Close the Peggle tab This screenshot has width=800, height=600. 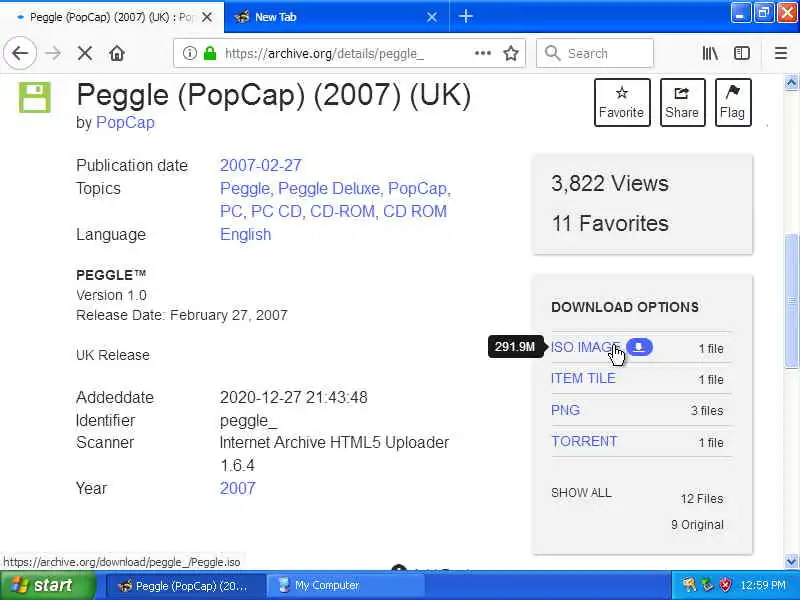point(207,17)
